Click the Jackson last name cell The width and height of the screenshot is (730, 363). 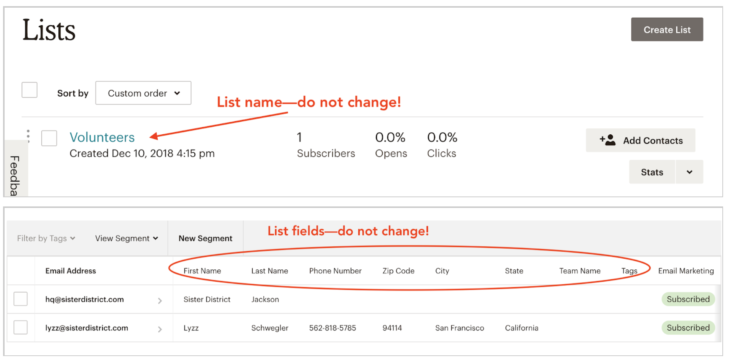265,300
